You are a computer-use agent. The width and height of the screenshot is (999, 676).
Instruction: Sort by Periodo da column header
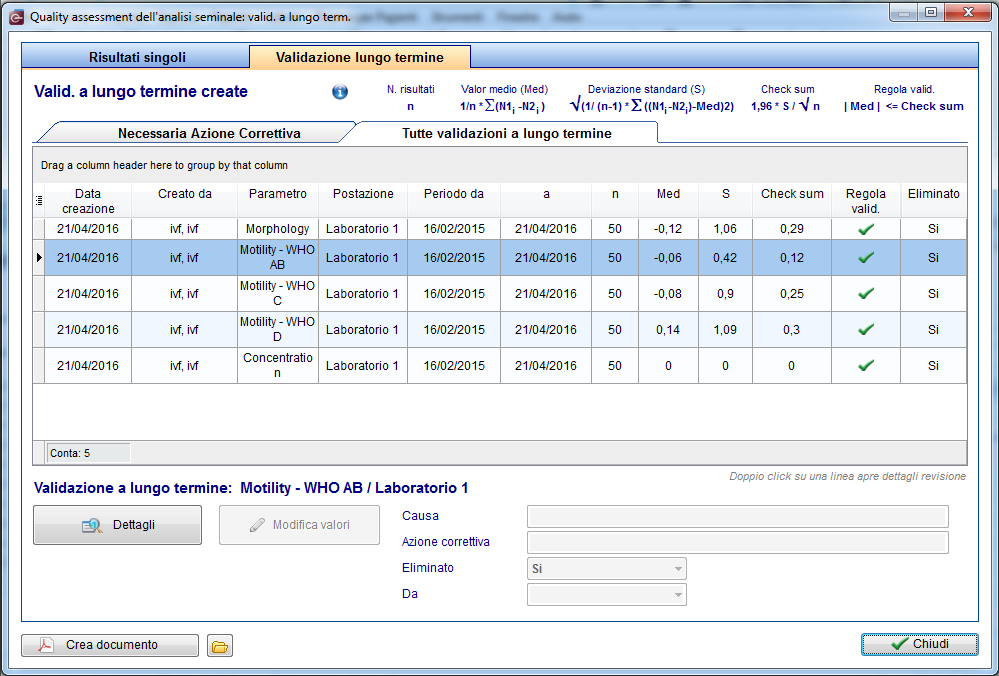[x=454, y=201]
